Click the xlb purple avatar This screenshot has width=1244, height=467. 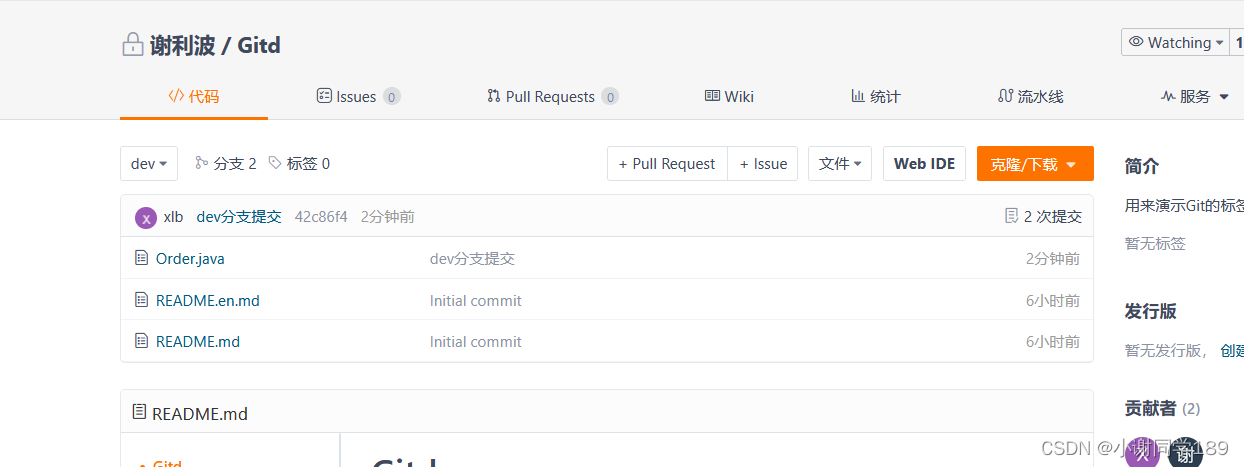pos(146,218)
